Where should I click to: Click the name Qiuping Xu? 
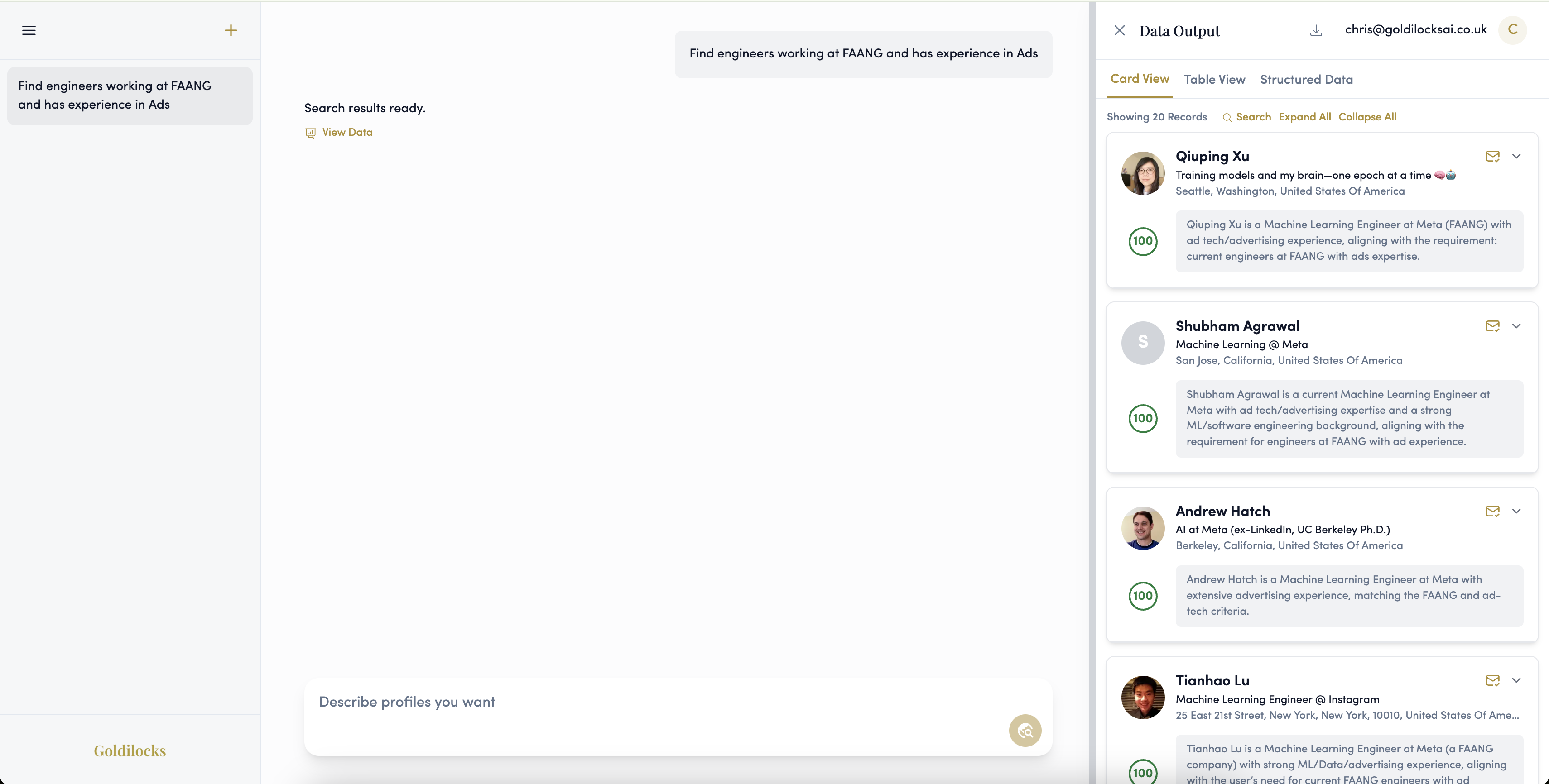click(1212, 156)
